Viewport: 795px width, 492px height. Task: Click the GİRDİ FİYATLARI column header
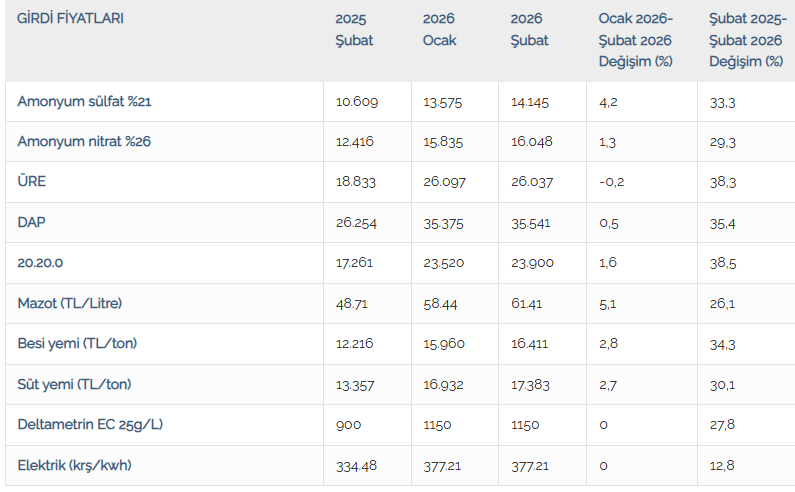[x=71, y=19]
